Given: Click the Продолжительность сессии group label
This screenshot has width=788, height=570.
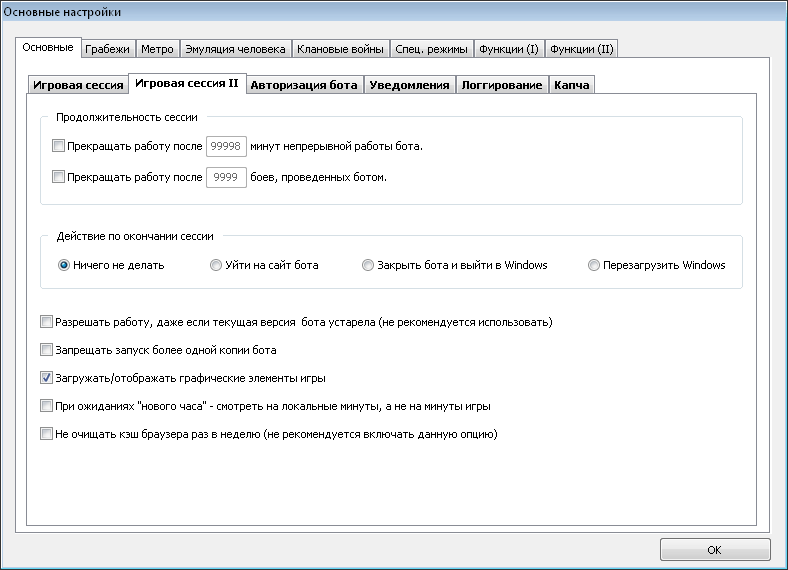Looking at the screenshot, I should click(127, 117).
